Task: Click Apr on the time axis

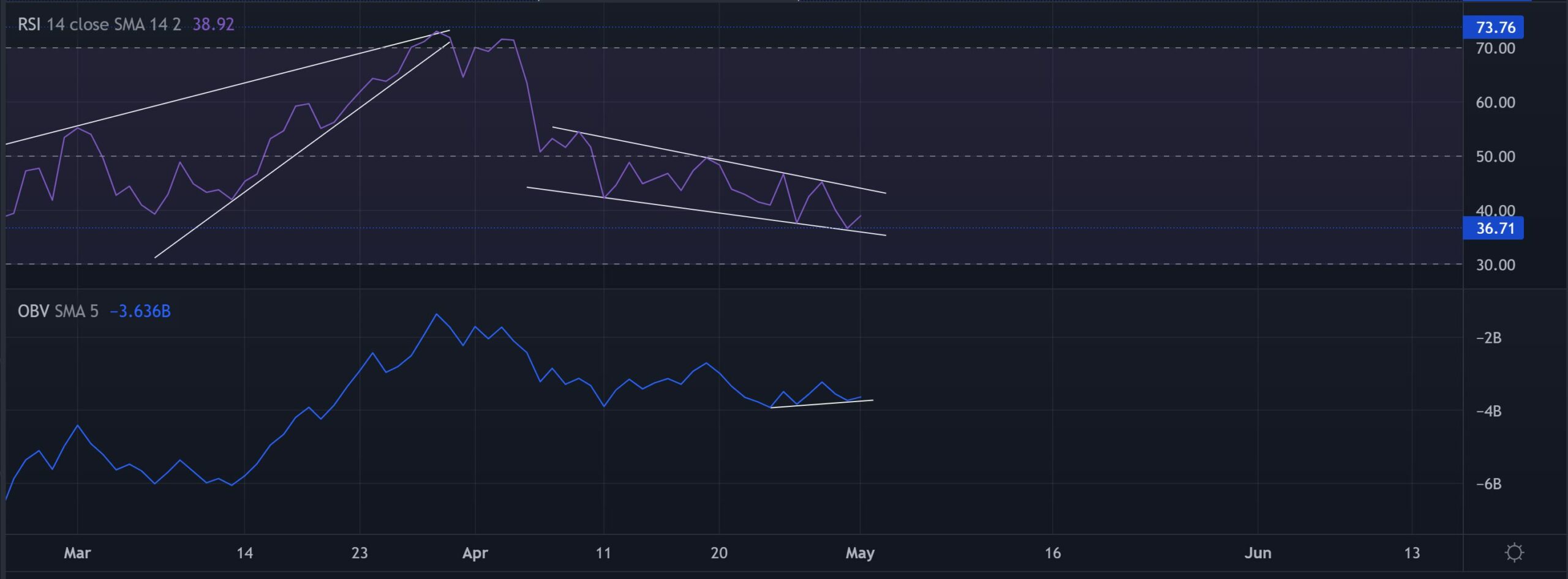Action: (x=476, y=553)
